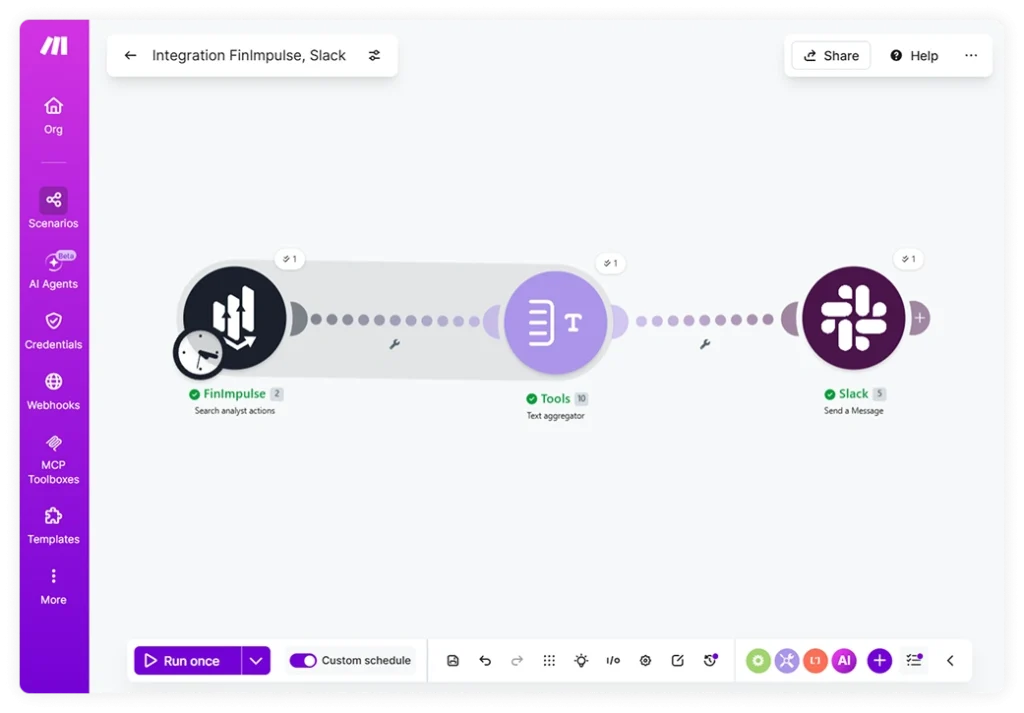Go to AI Agents section
1024x713 pixels.
[54, 270]
